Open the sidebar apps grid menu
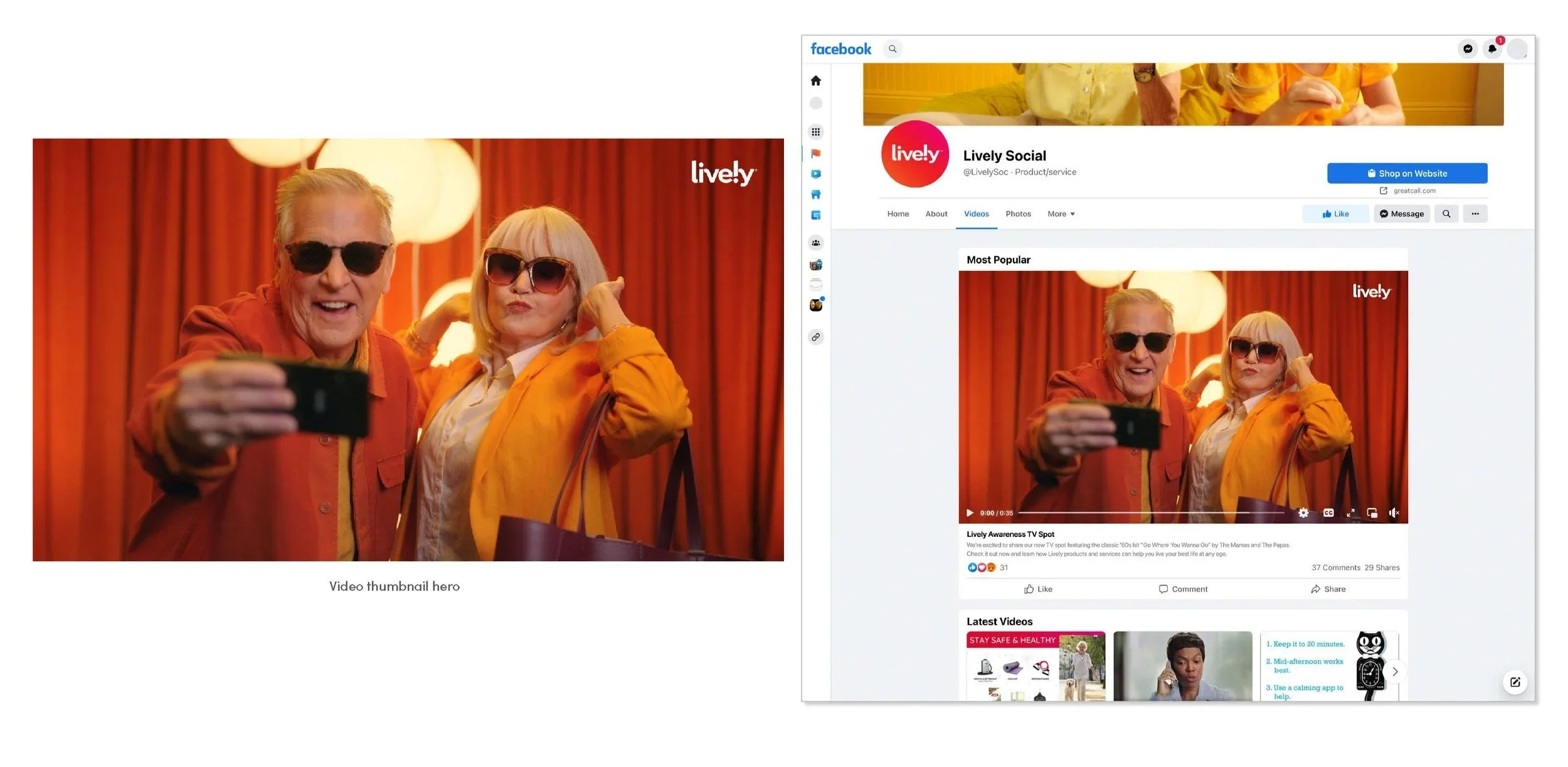This screenshot has width=1568, height=767. coord(815,132)
